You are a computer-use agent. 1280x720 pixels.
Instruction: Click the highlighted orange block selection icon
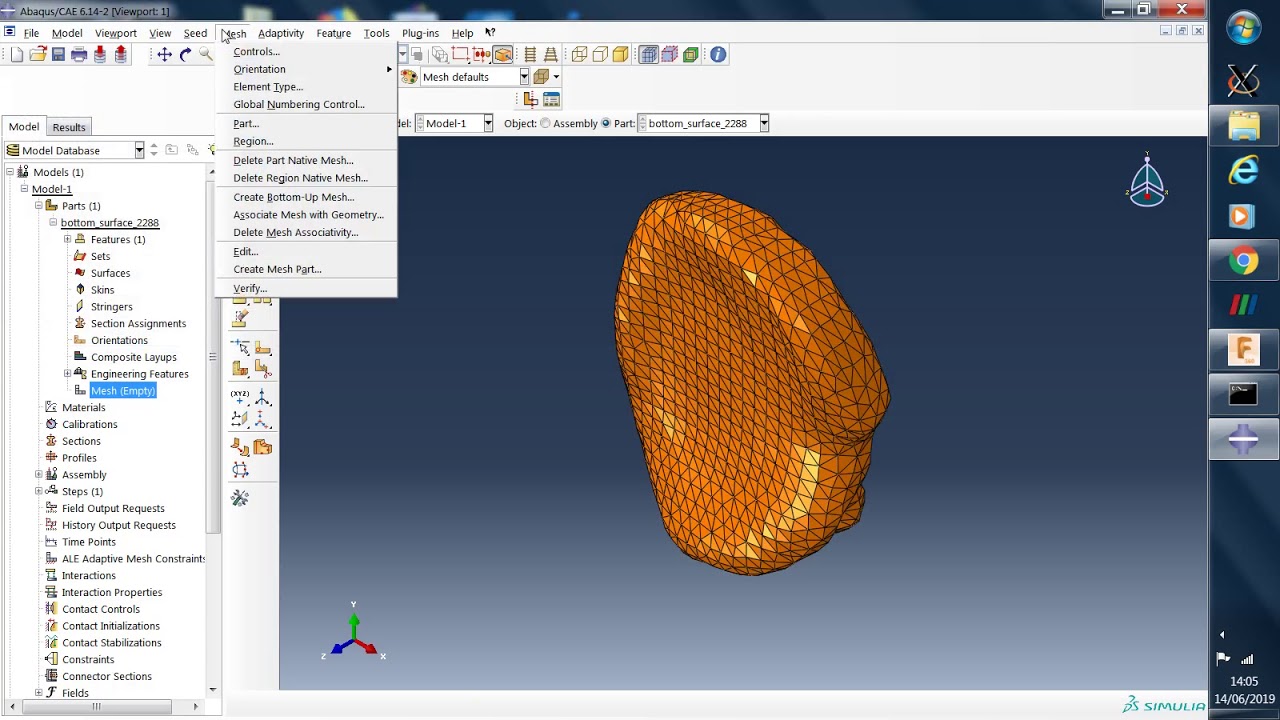[x=503, y=55]
